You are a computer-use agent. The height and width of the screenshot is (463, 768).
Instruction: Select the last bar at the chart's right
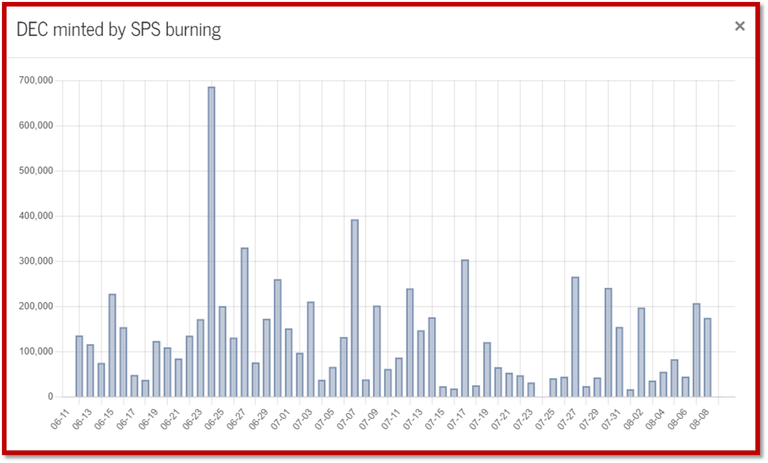[707, 358]
